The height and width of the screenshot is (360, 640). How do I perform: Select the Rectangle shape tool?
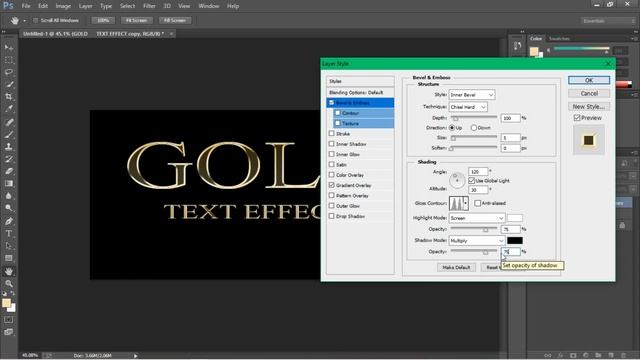(9, 258)
